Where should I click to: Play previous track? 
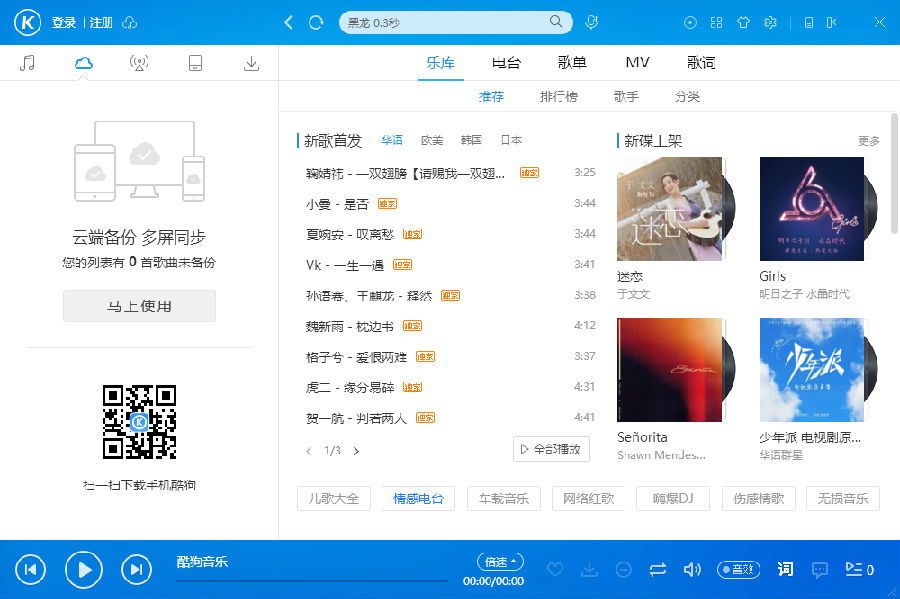30,569
